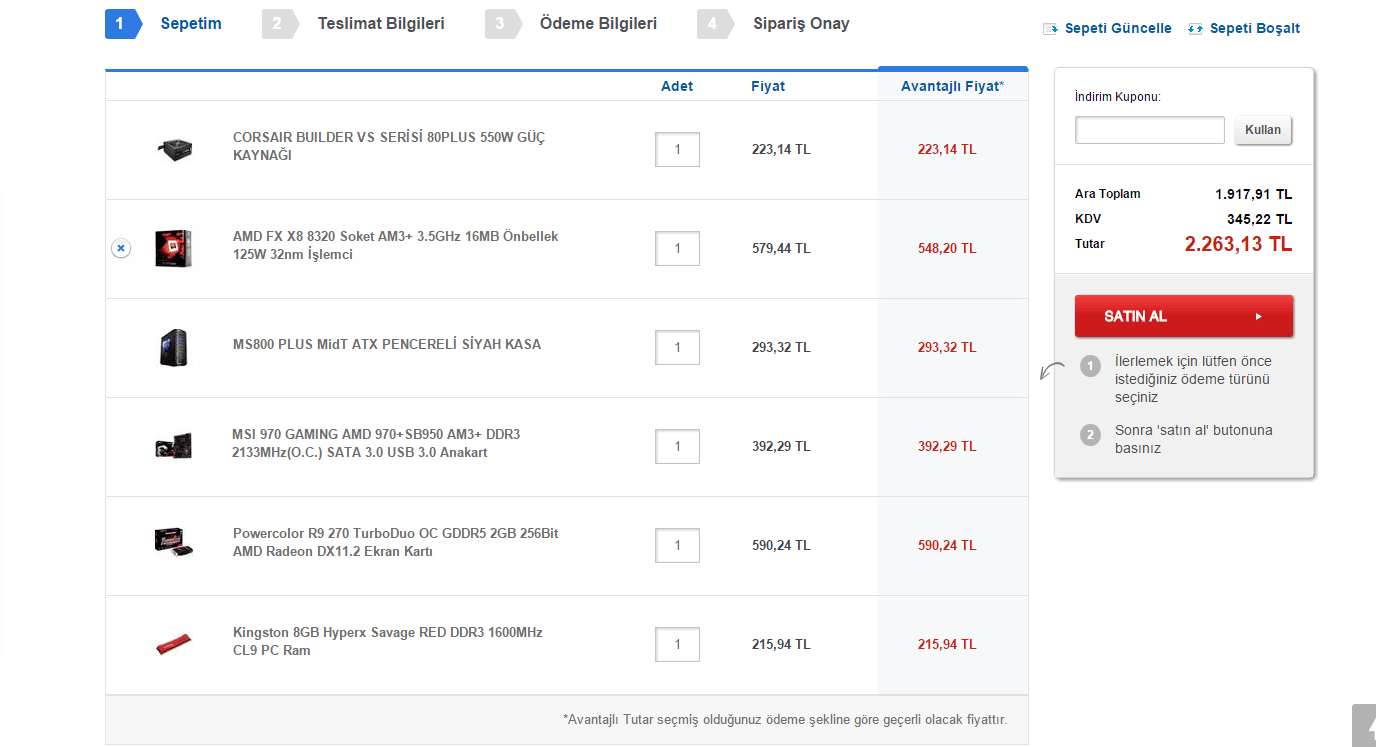
Task: Remove the AMD FX X8 8320 item
Action: click(120, 248)
